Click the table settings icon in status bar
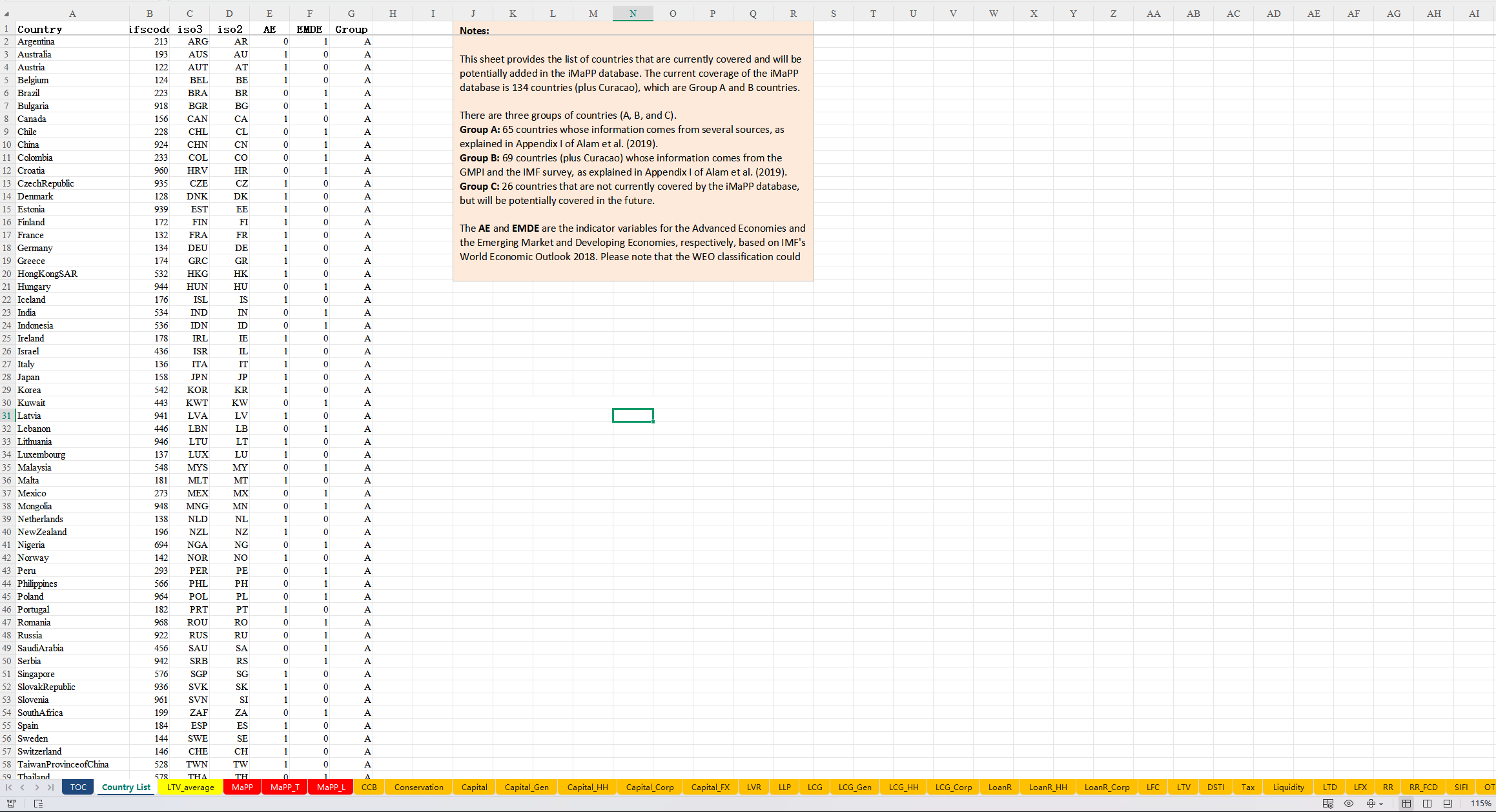Image resolution: width=1496 pixels, height=812 pixels. (1328, 804)
